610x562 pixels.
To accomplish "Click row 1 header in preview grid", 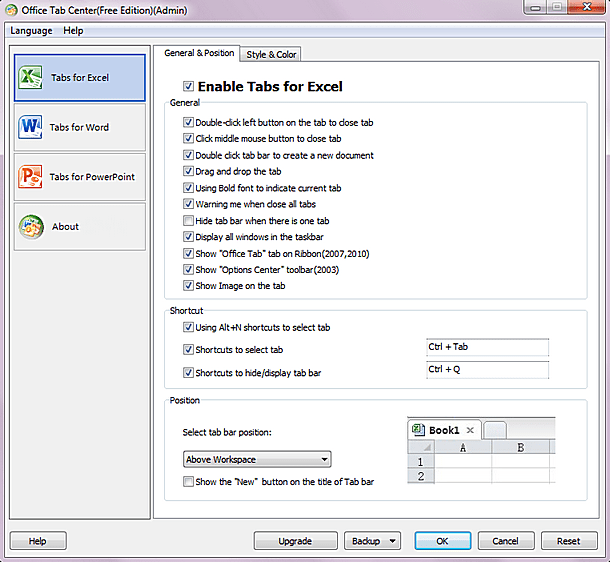I will tap(421, 462).
